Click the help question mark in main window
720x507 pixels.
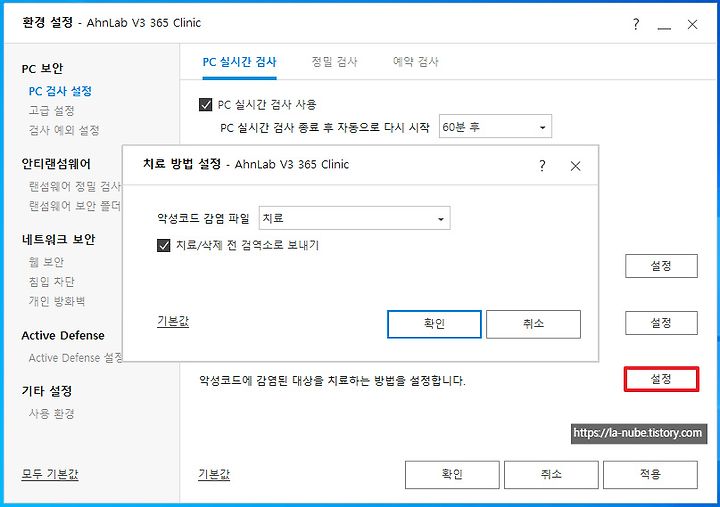pos(636,24)
